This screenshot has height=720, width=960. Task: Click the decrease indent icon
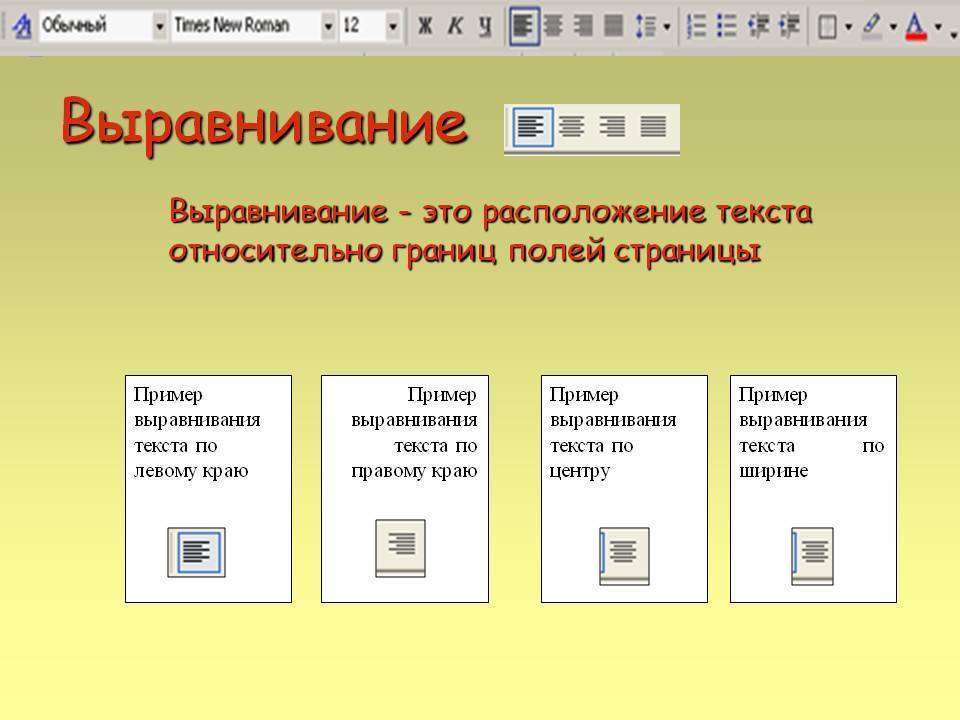tap(759, 26)
